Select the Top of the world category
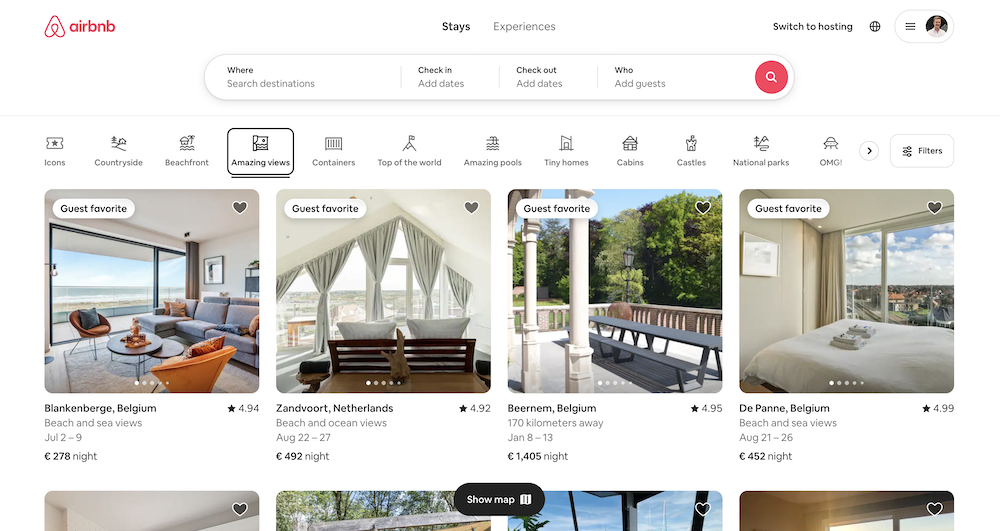The image size is (1000, 531). (x=409, y=150)
